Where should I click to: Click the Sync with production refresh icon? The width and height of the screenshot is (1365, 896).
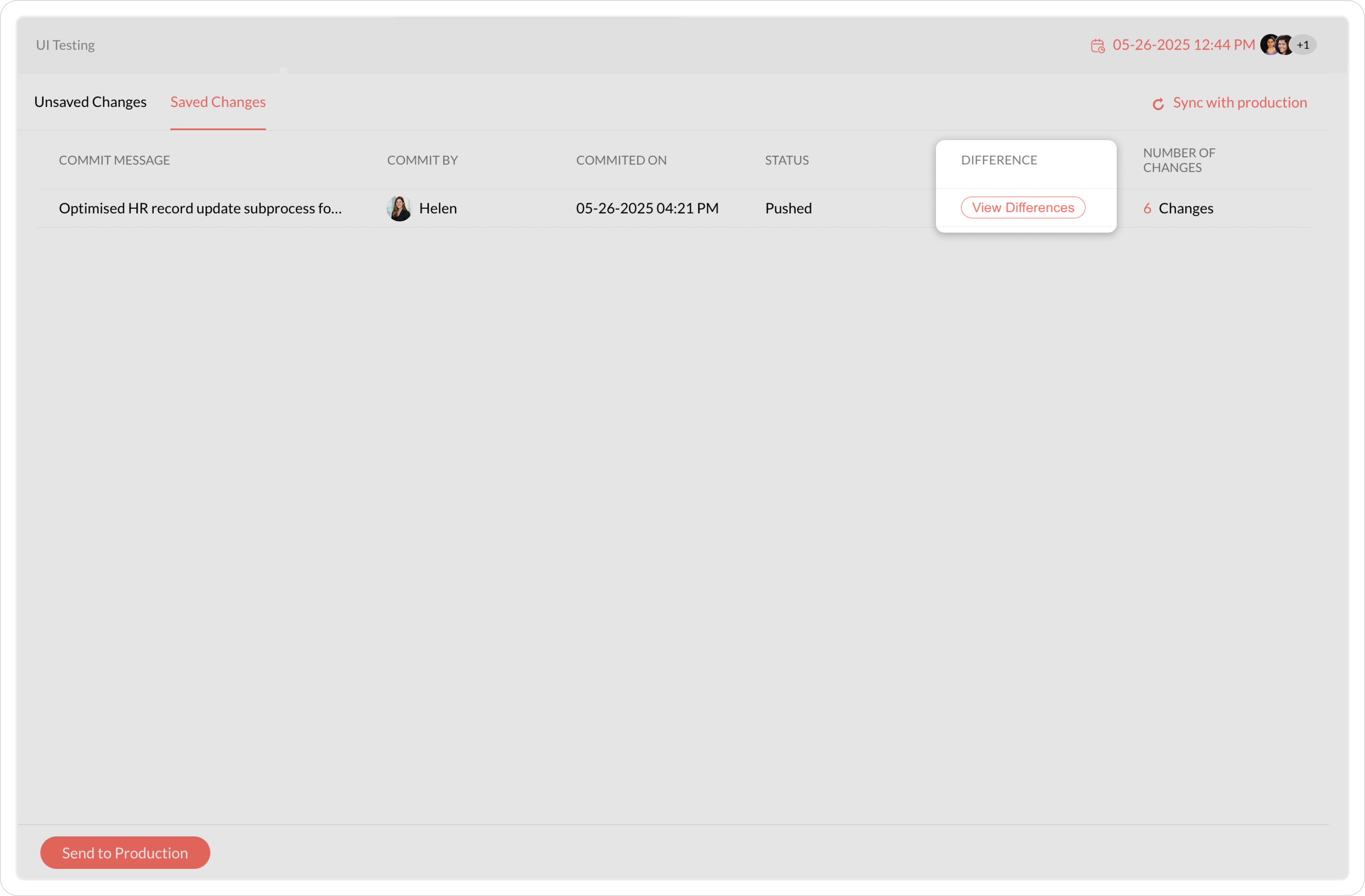coord(1158,104)
